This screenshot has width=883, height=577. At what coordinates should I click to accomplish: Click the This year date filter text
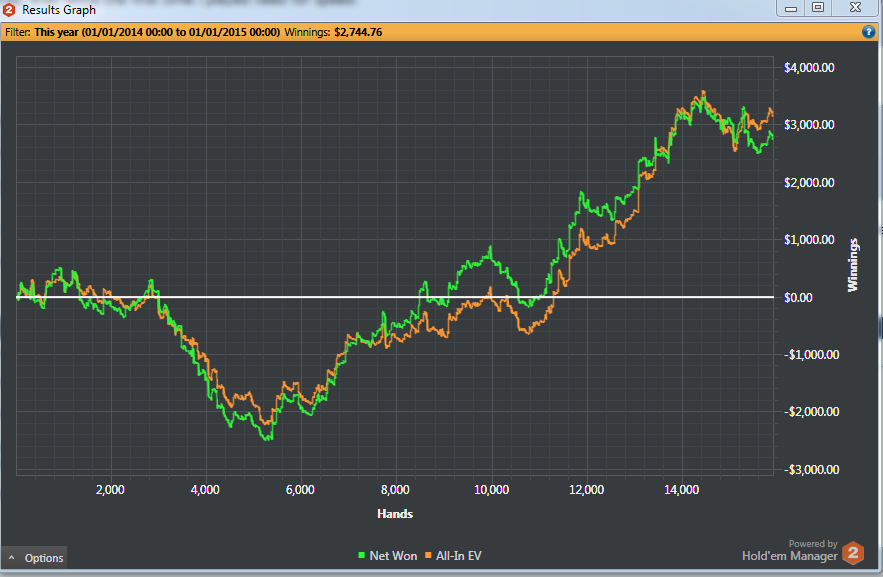pos(157,32)
